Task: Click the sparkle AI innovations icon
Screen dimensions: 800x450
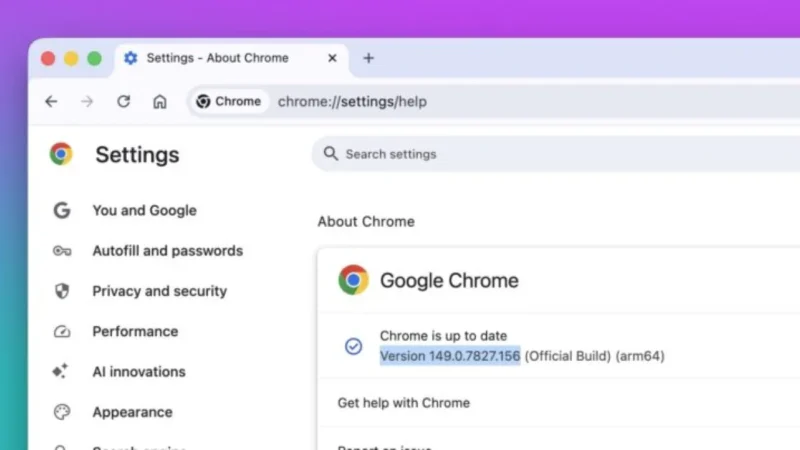Action: tap(60, 371)
